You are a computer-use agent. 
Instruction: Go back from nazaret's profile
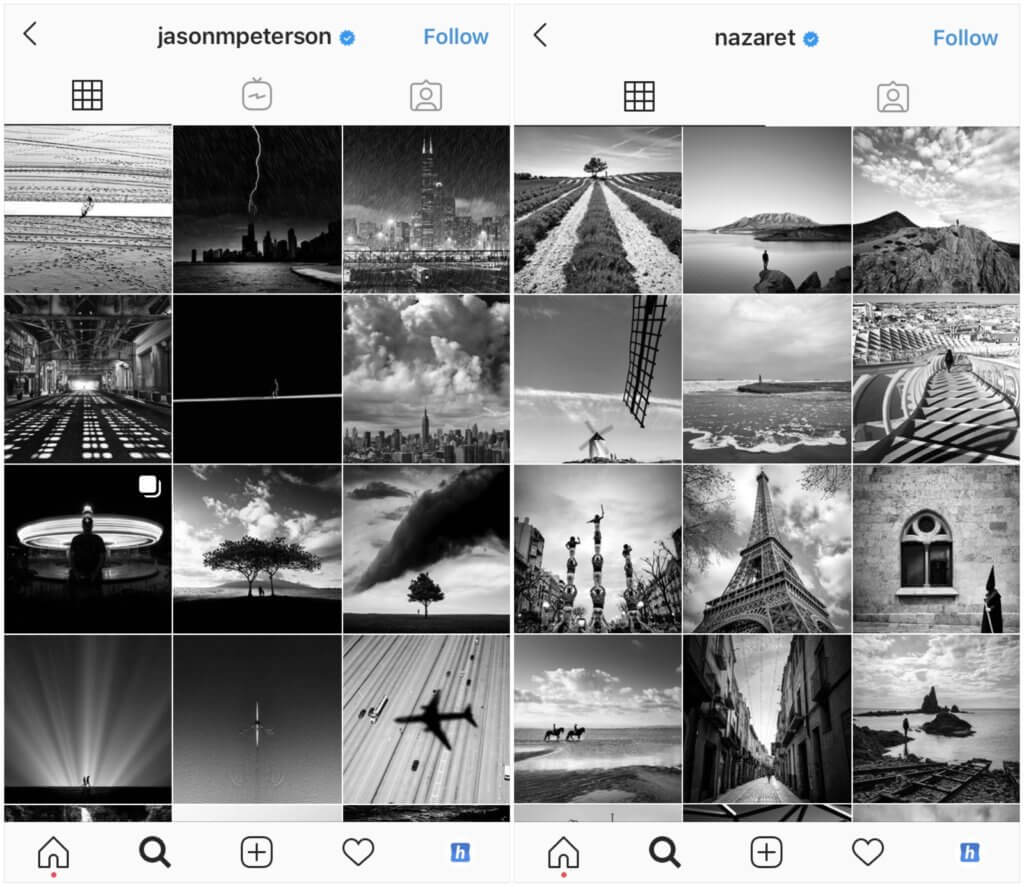(x=540, y=37)
